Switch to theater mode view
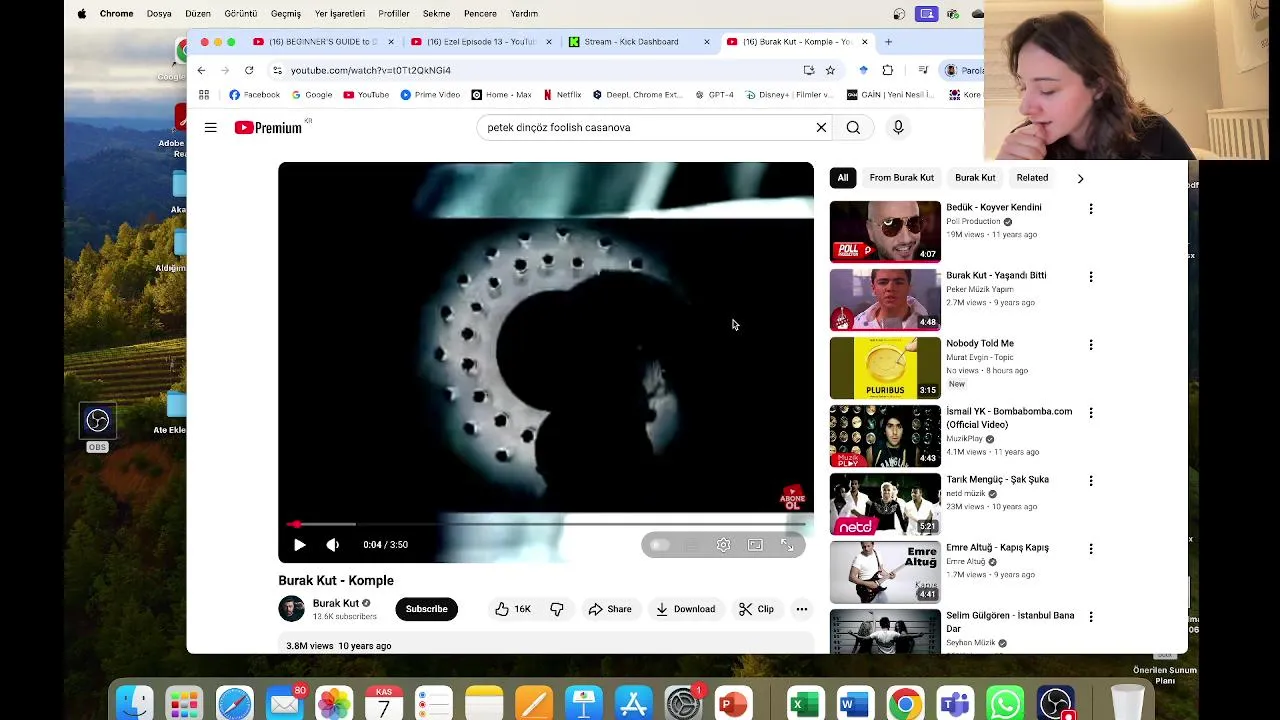Screen dimensions: 1280x720 point(755,545)
